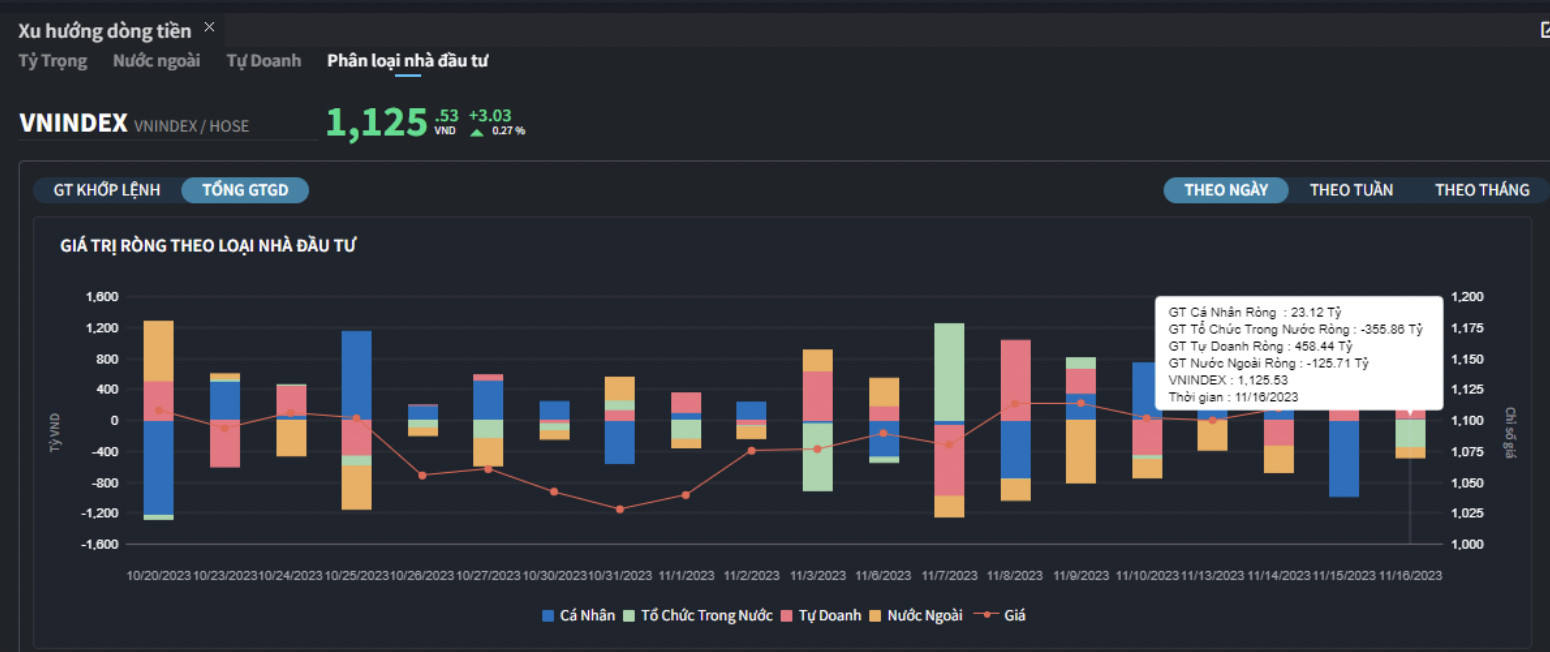Screen dimensions: 1550x652
Task: Click the blue Cá Nhân legend square
Action: 547,616
